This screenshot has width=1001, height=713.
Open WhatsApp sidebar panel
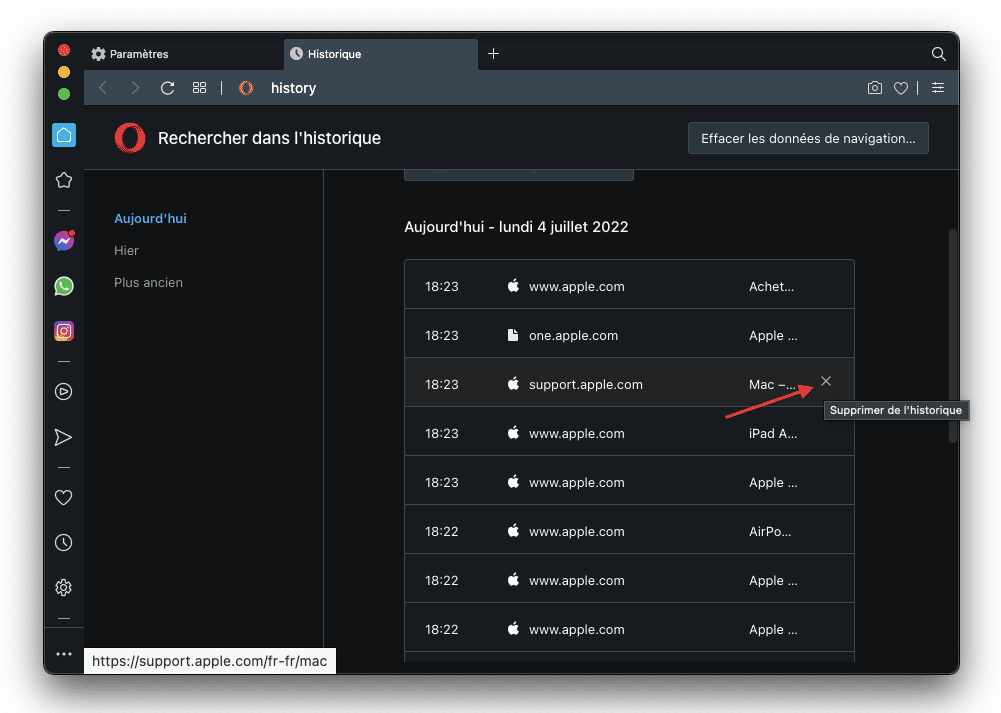point(64,286)
